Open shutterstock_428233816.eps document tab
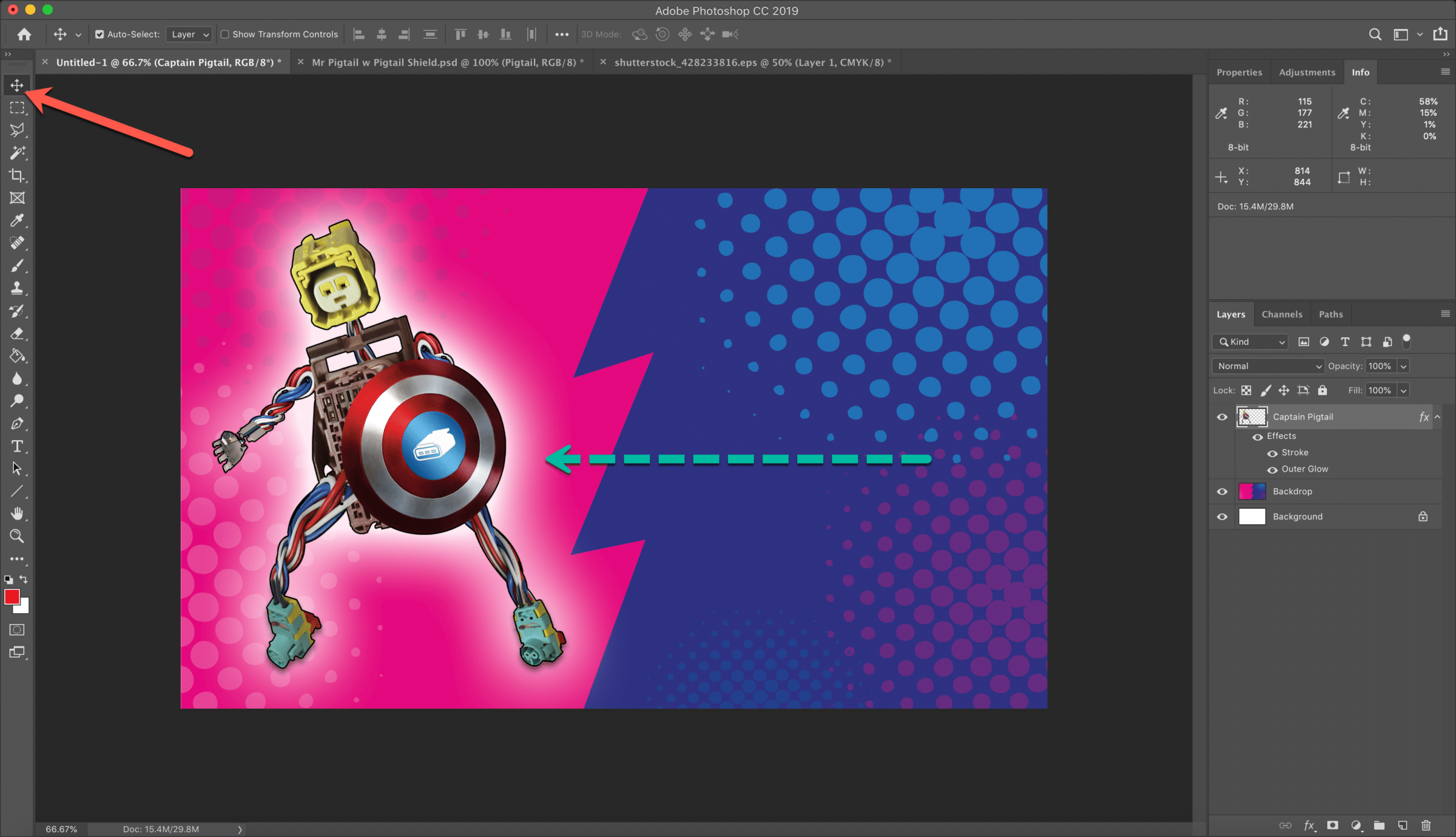This screenshot has width=1456, height=837. click(752, 63)
